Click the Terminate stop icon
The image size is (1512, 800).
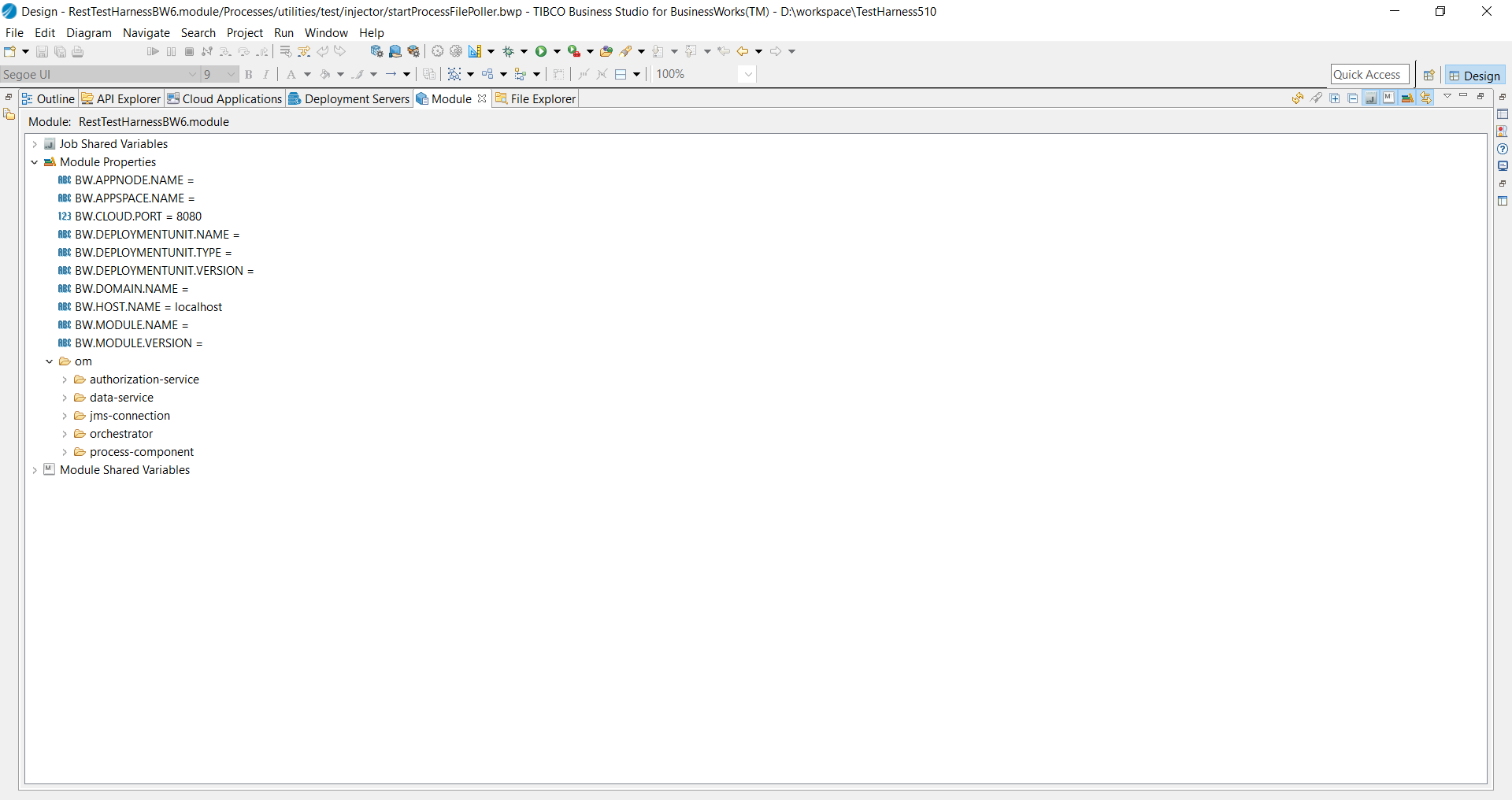click(189, 52)
